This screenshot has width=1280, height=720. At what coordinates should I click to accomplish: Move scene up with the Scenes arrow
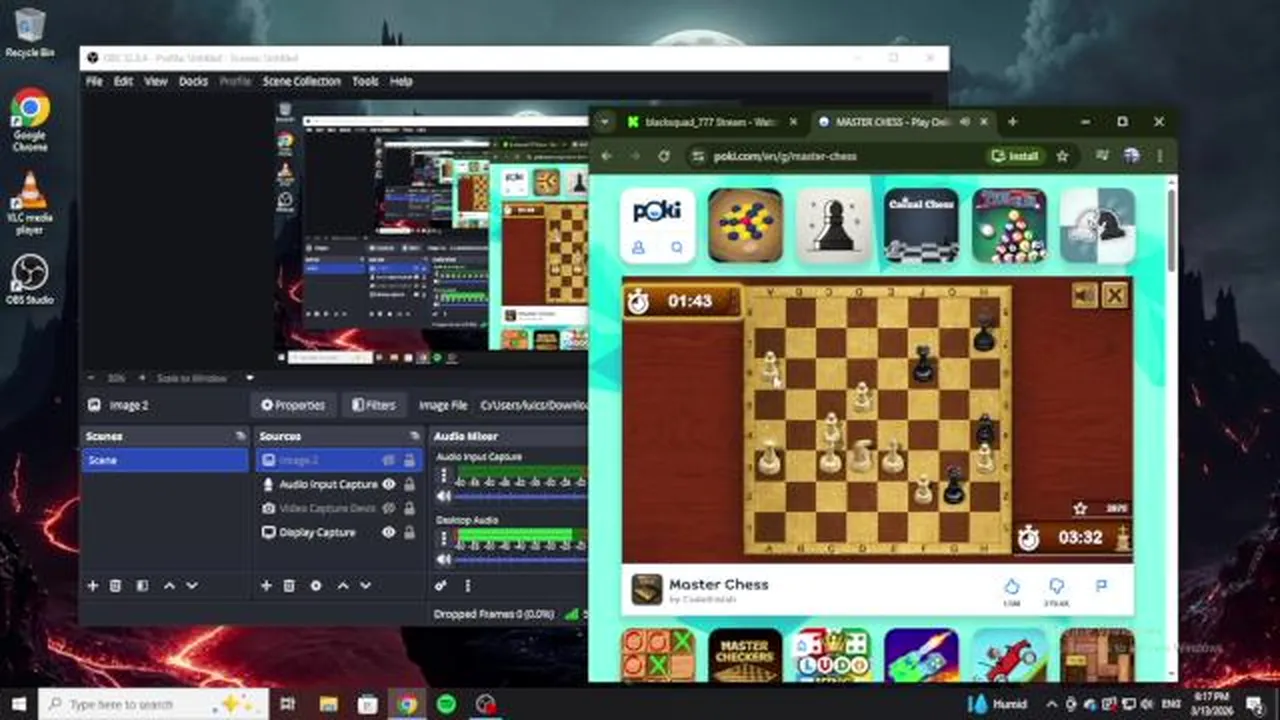(x=169, y=586)
